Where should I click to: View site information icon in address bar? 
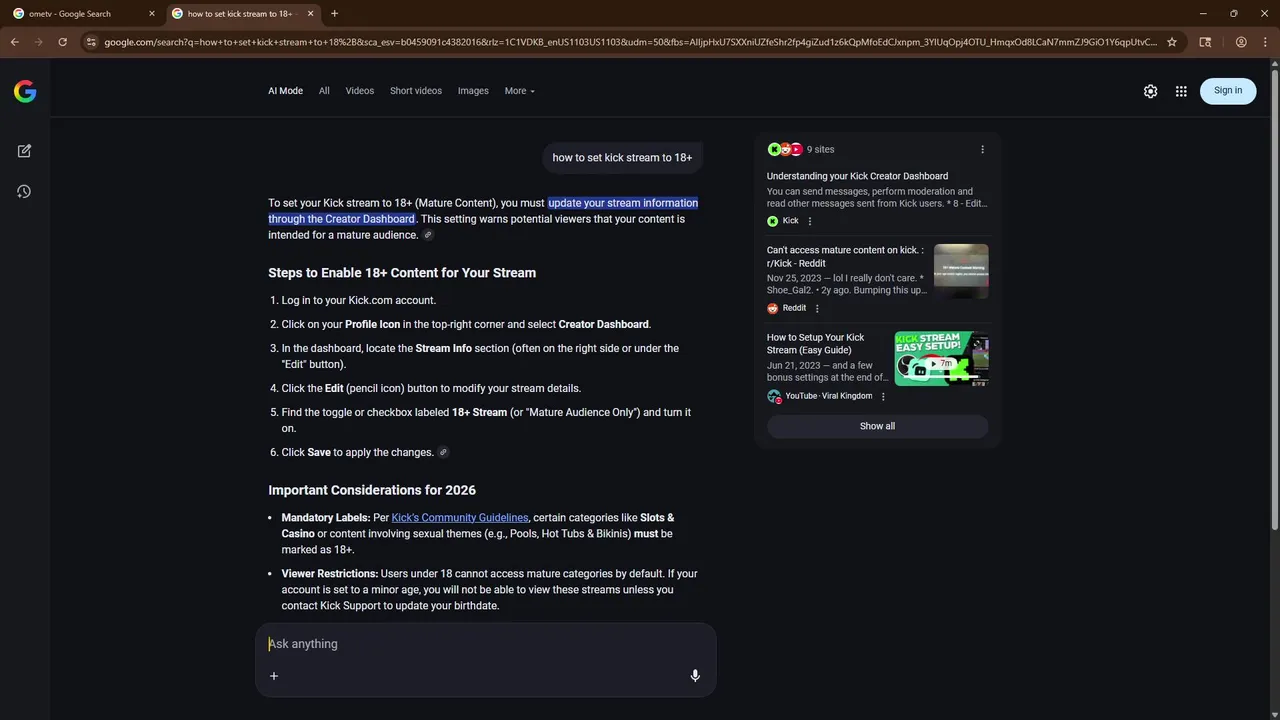(91, 42)
